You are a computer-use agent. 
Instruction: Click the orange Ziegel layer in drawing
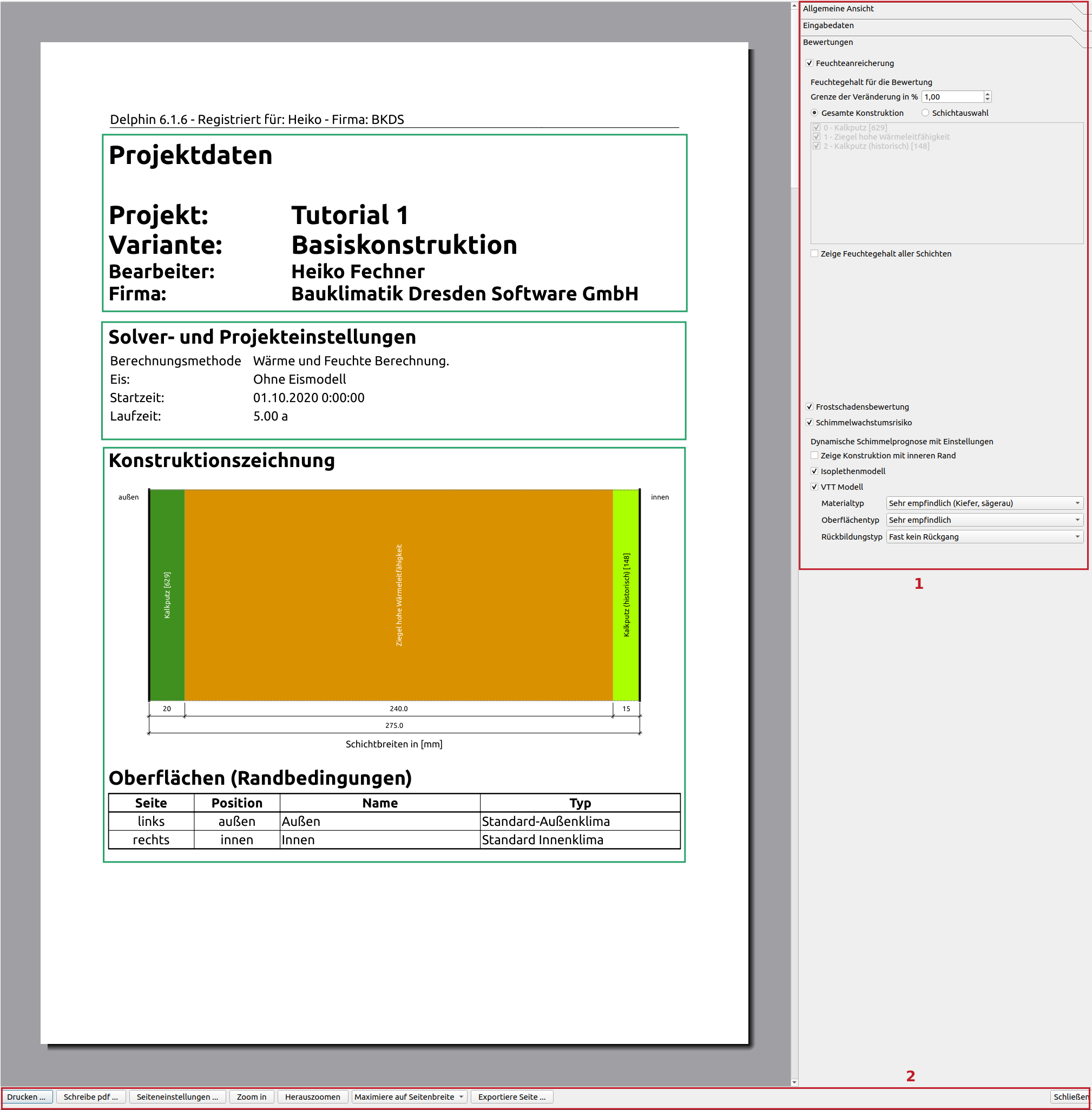pyautogui.click(x=399, y=595)
